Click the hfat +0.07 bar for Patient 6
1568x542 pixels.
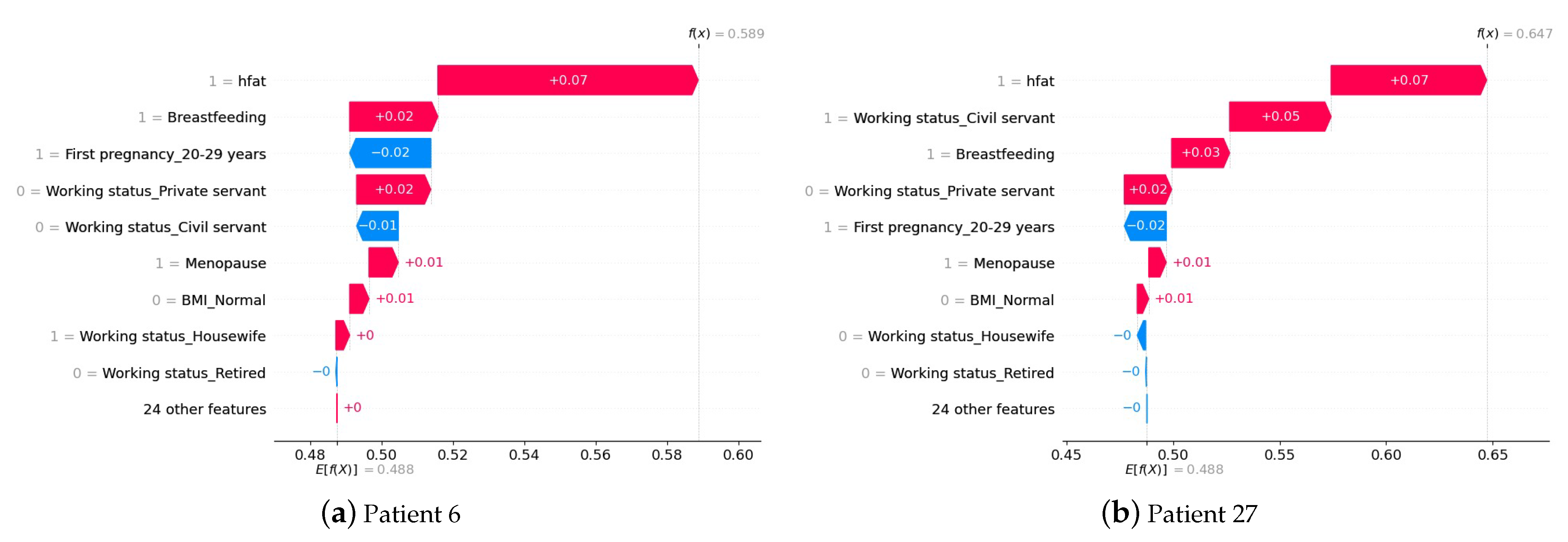pos(567,80)
